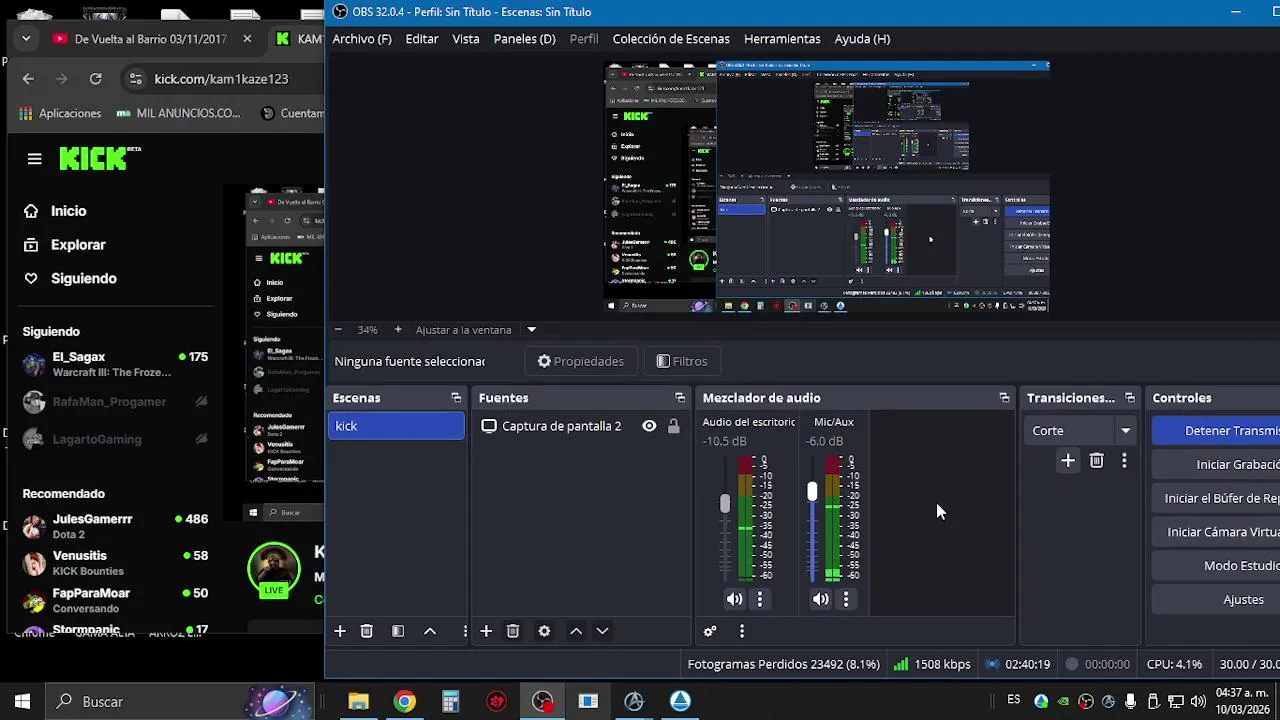
Task: Reload the kick.com page in browser
Action: [x=95, y=78]
